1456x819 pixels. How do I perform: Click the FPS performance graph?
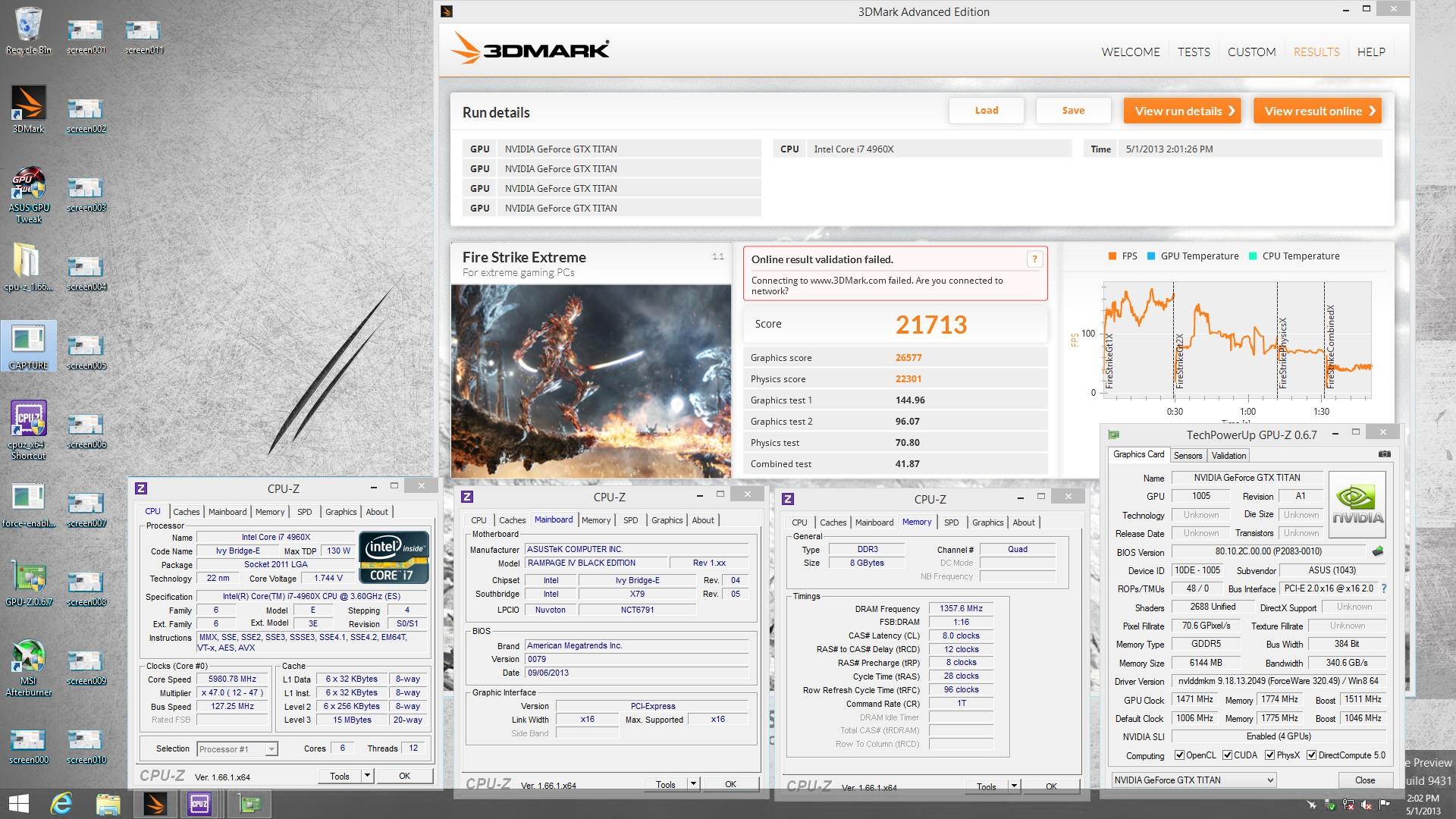(1237, 340)
